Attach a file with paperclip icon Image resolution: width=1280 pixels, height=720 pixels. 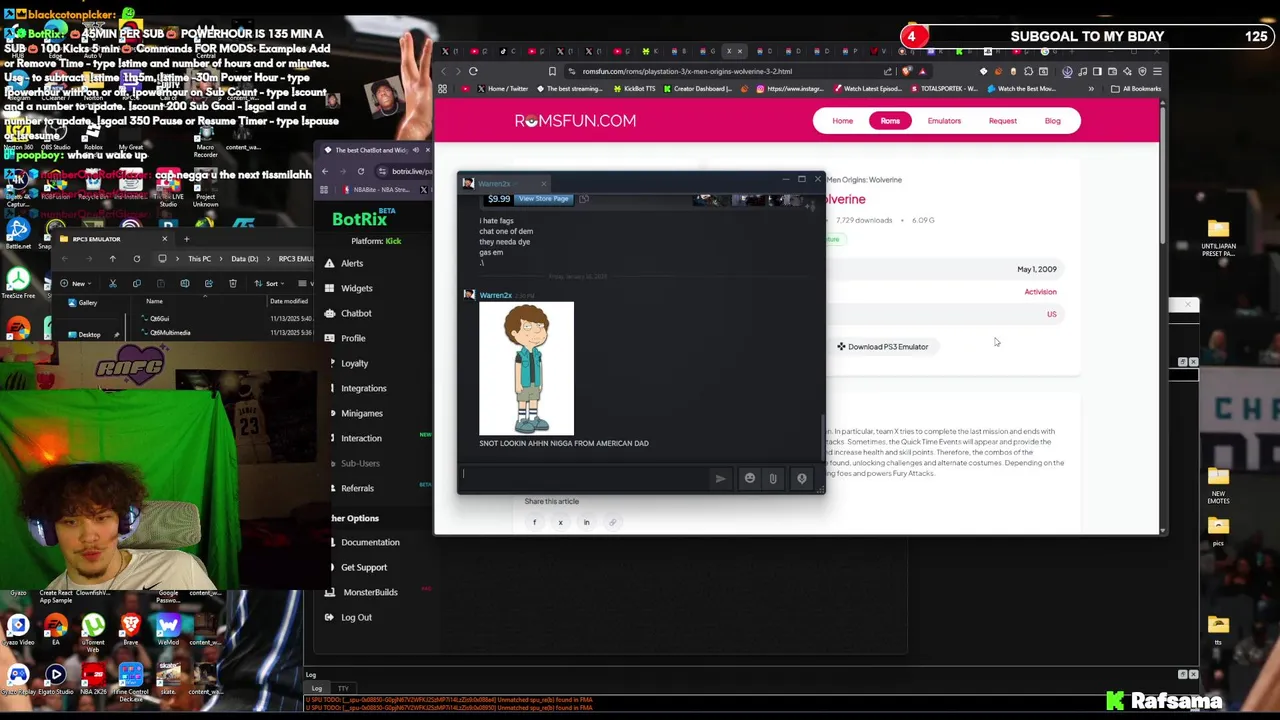pos(773,479)
